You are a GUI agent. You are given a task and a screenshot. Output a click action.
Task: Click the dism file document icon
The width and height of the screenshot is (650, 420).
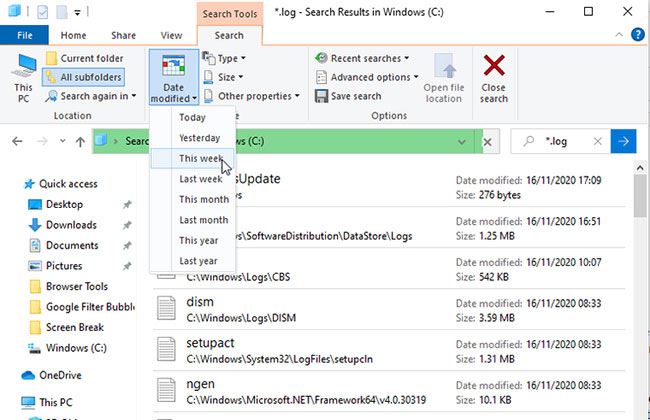coord(166,308)
